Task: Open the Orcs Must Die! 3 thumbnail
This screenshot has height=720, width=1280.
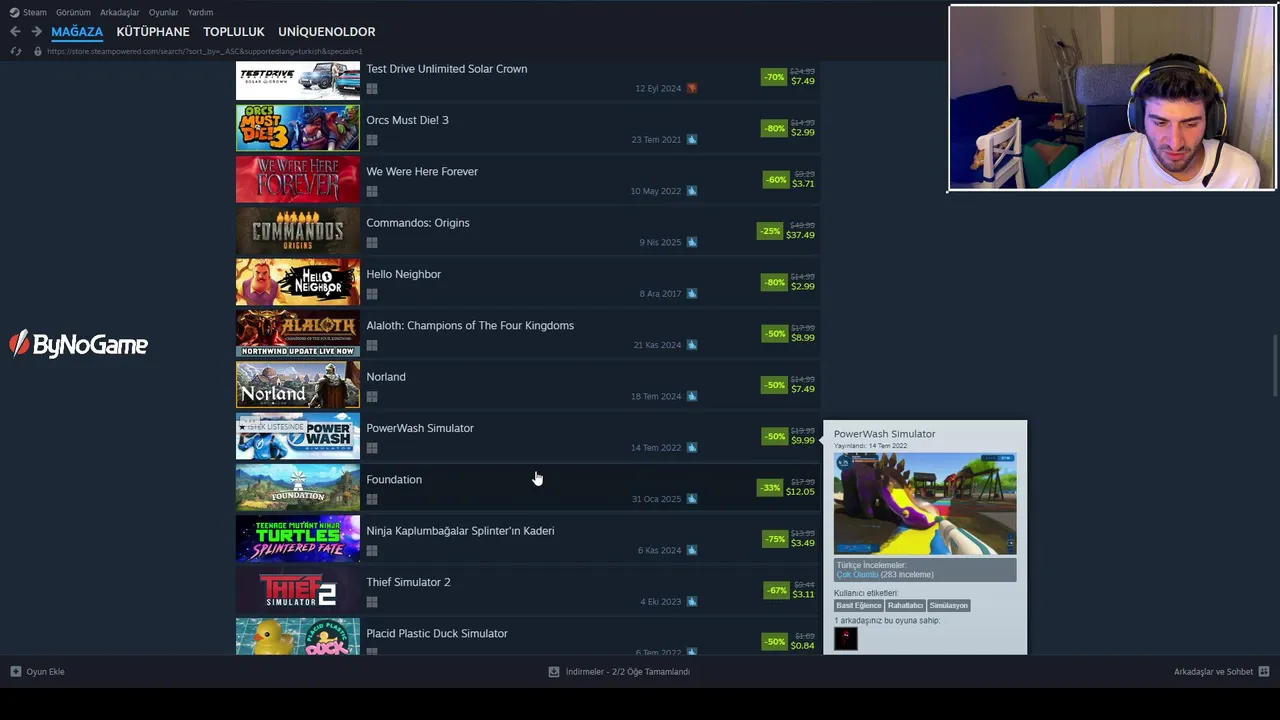Action: pos(298,128)
